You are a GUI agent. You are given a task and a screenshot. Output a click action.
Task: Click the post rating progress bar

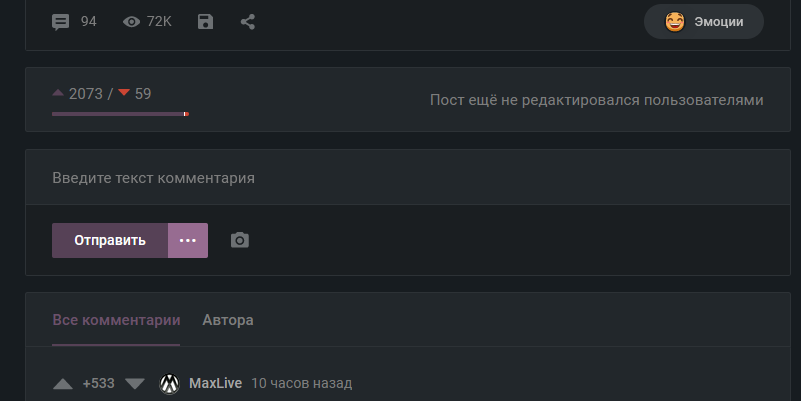[x=120, y=114]
